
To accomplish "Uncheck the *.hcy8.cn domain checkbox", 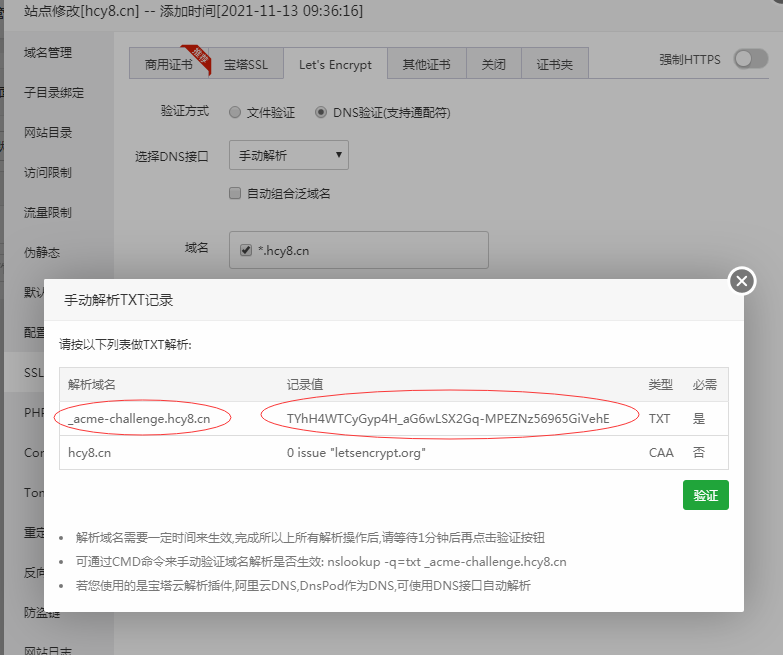I will click(246, 251).
